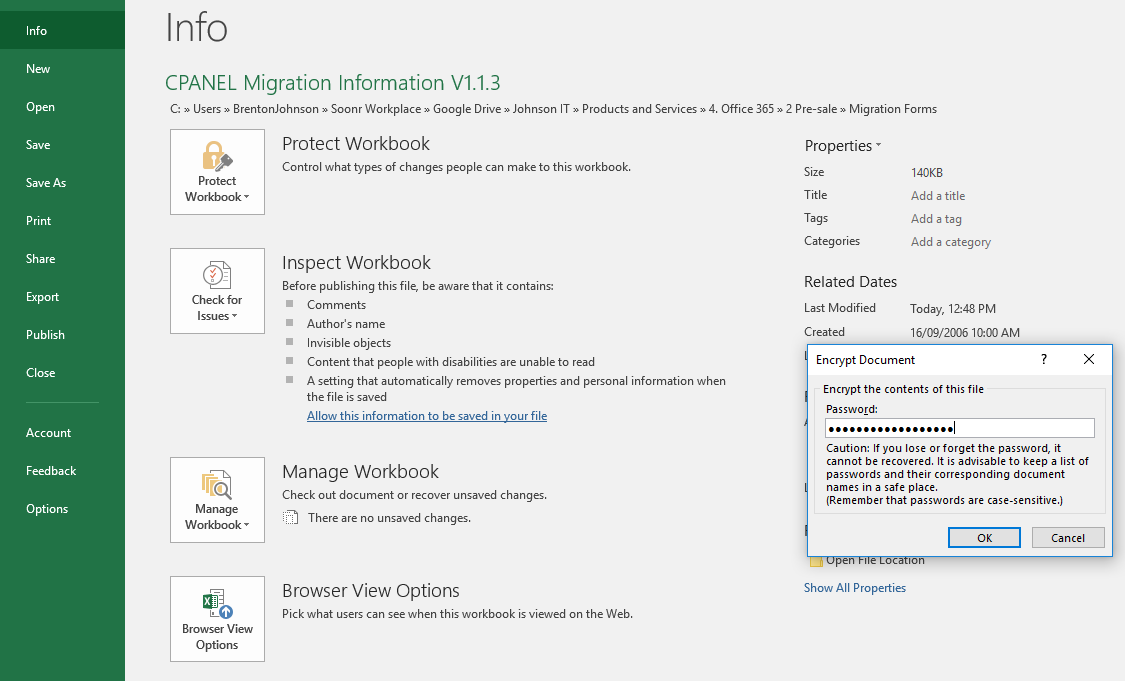Select Print from the left sidebar
Viewport: 1125px width, 681px height.
pyautogui.click(x=39, y=221)
